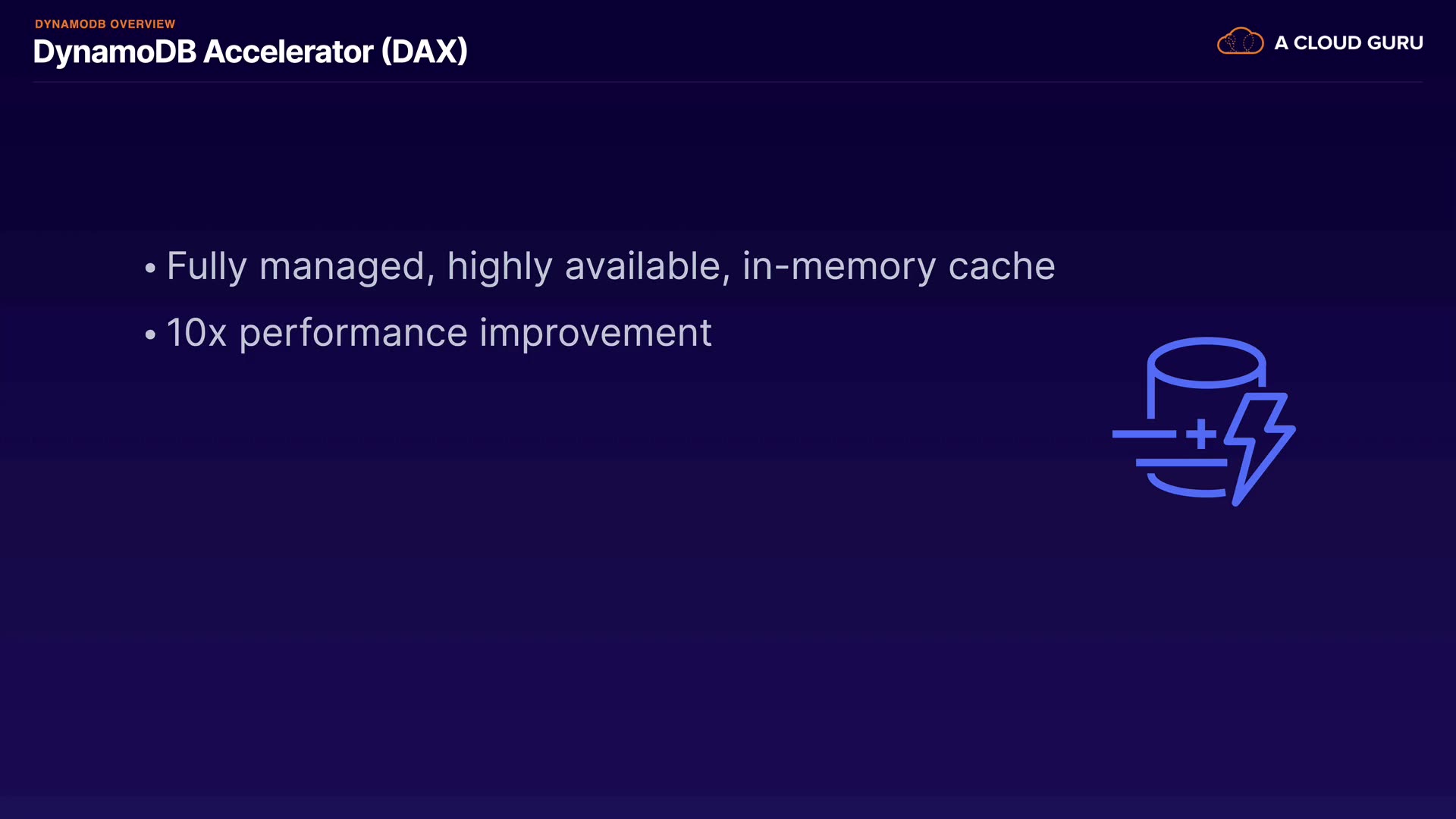Click the "A CLOUD GURU" brand text
1456x819 pixels.
pos(1348,43)
